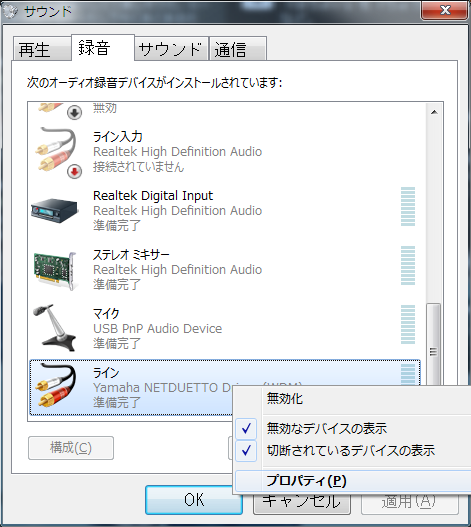The width and height of the screenshot is (471, 527).
Task: Open プロパティ(P) from the context menu
Action: click(353, 481)
